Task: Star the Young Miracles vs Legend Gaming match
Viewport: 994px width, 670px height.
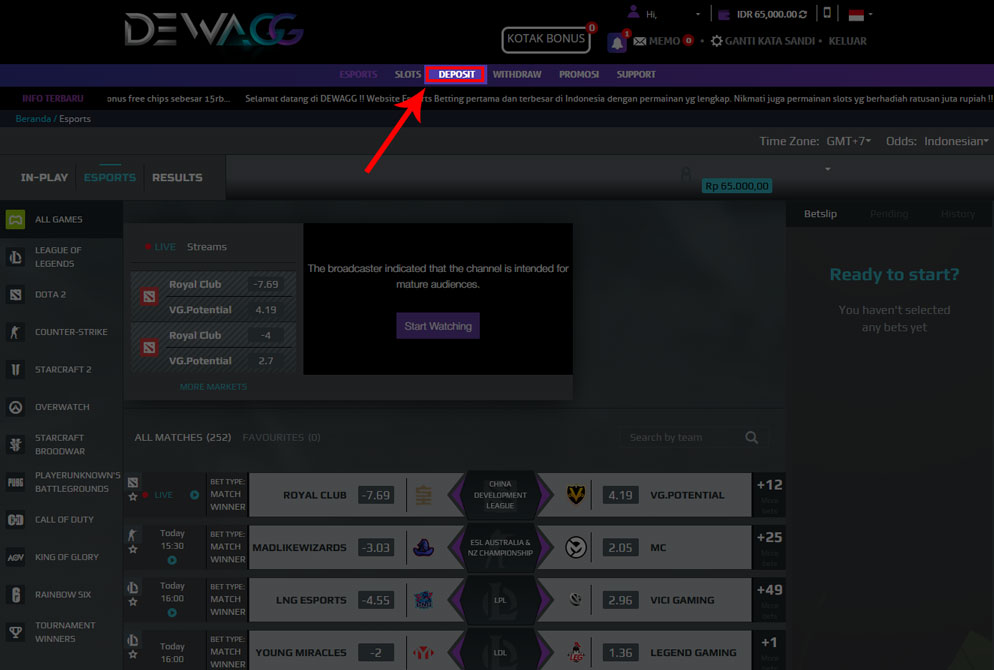Action: click(133, 654)
